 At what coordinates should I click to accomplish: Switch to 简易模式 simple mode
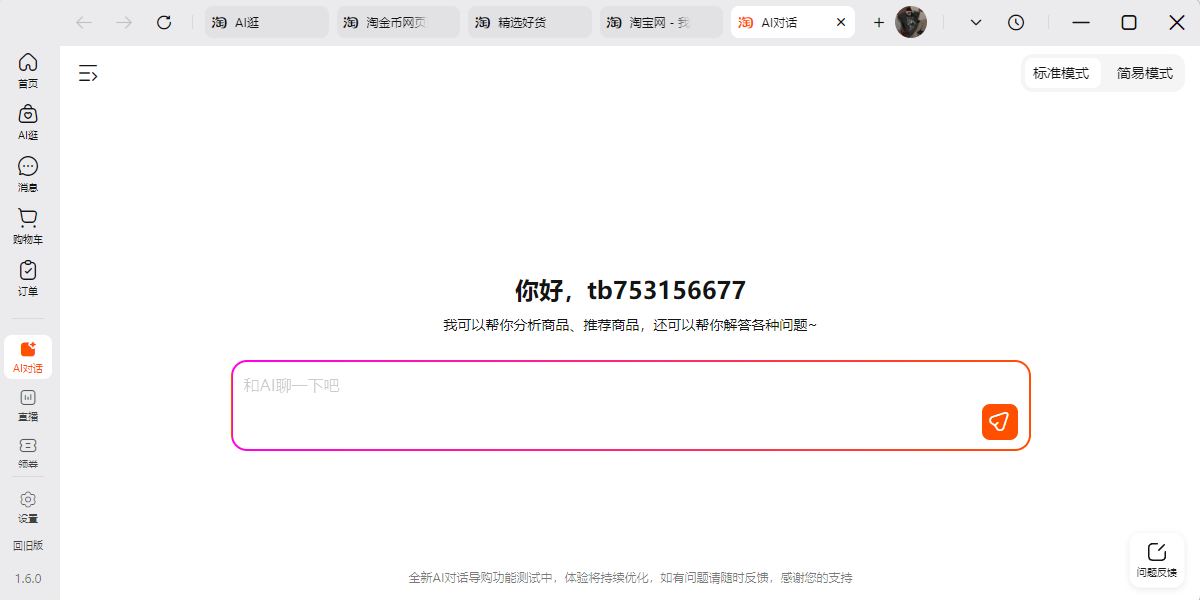point(1144,73)
